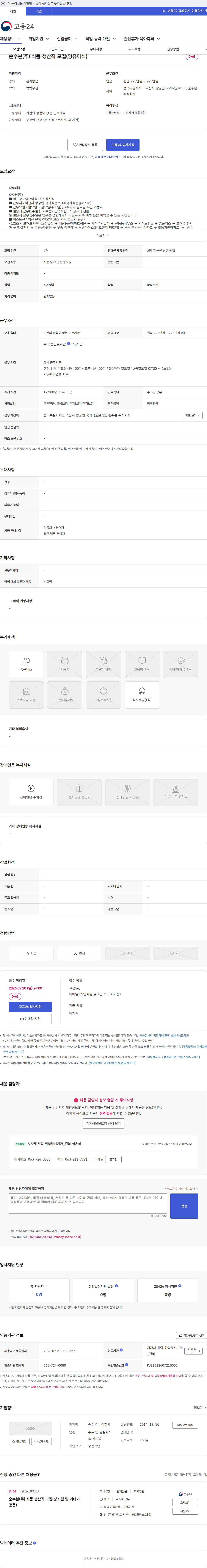Expand the 채용정보 top menu
Screen dimensions: 207x1568
pyautogui.click(x=10, y=39)
